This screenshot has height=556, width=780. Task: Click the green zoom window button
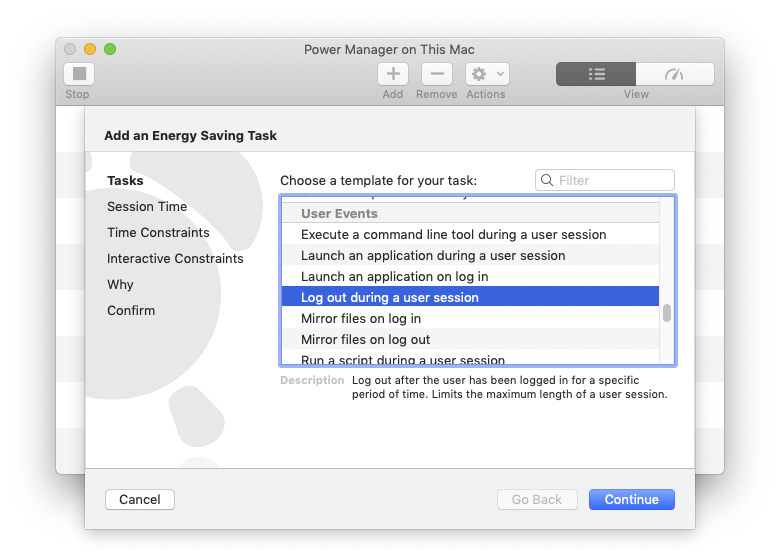point(110,49)
